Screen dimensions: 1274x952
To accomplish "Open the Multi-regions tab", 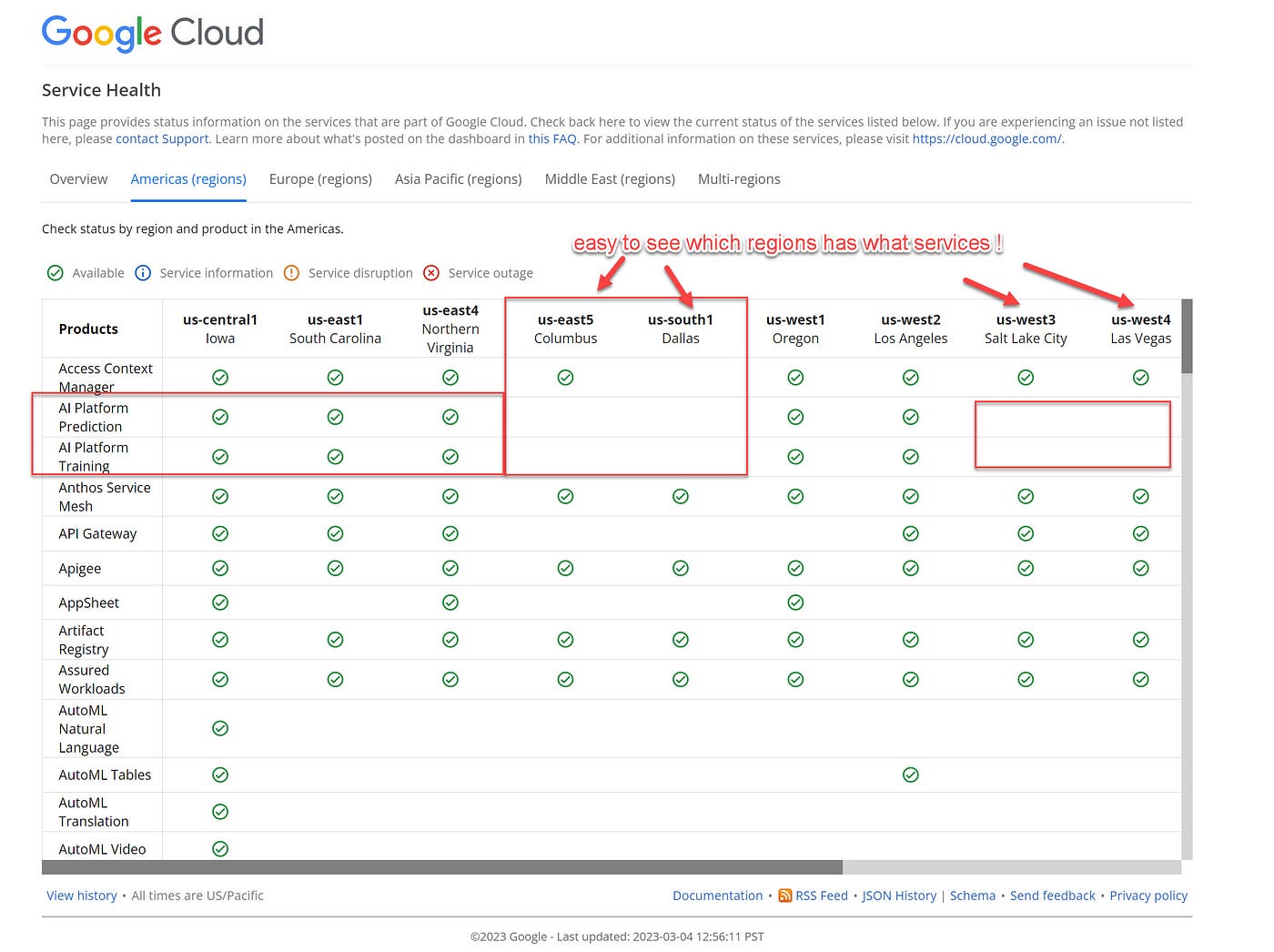I will 739,179.
